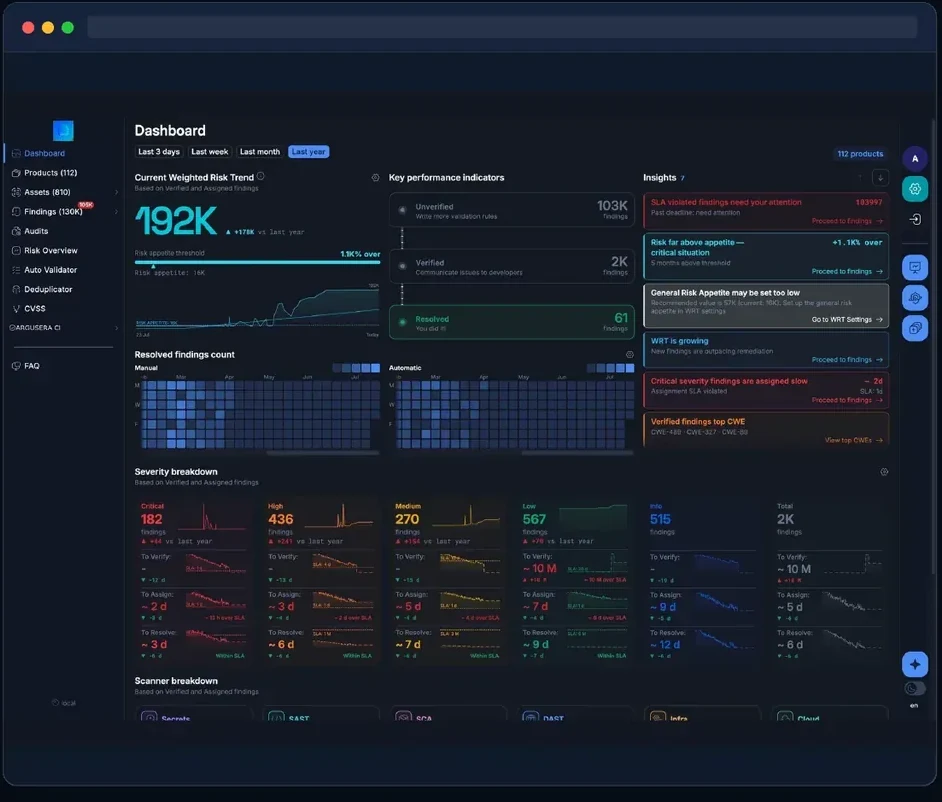The height and width of the screenshot is (802, 942).
Task: Open the app logo at sidebar top
Action: (x=63, y=130)
